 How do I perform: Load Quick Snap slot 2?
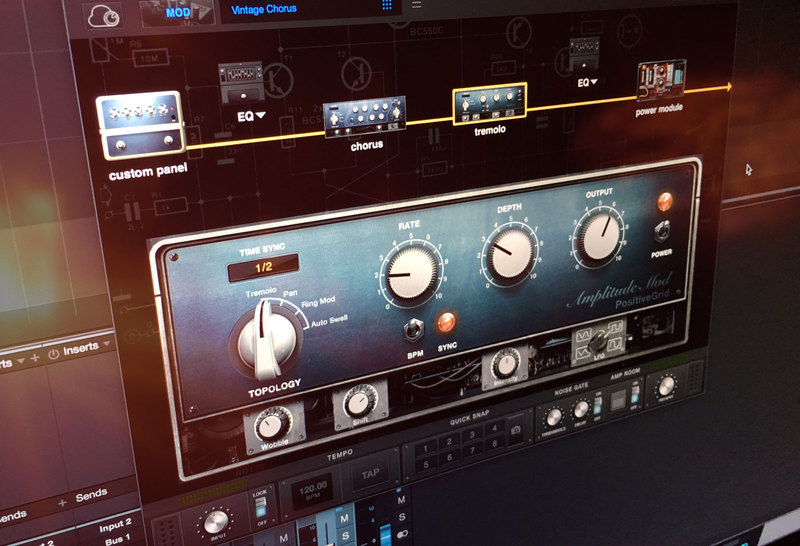tap(448, 442)
